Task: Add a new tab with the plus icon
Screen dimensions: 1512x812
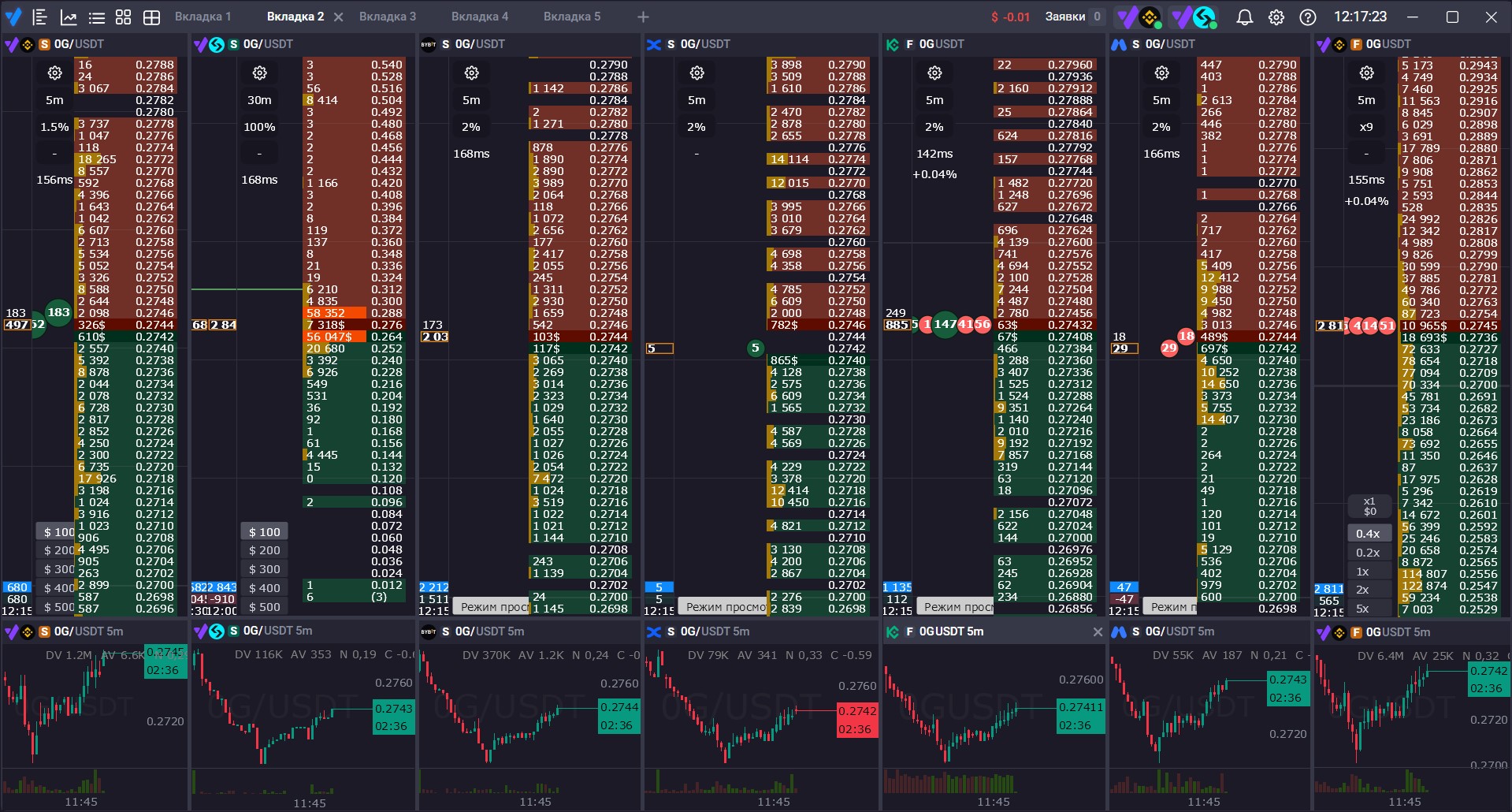Action: (x=643, y=17)
